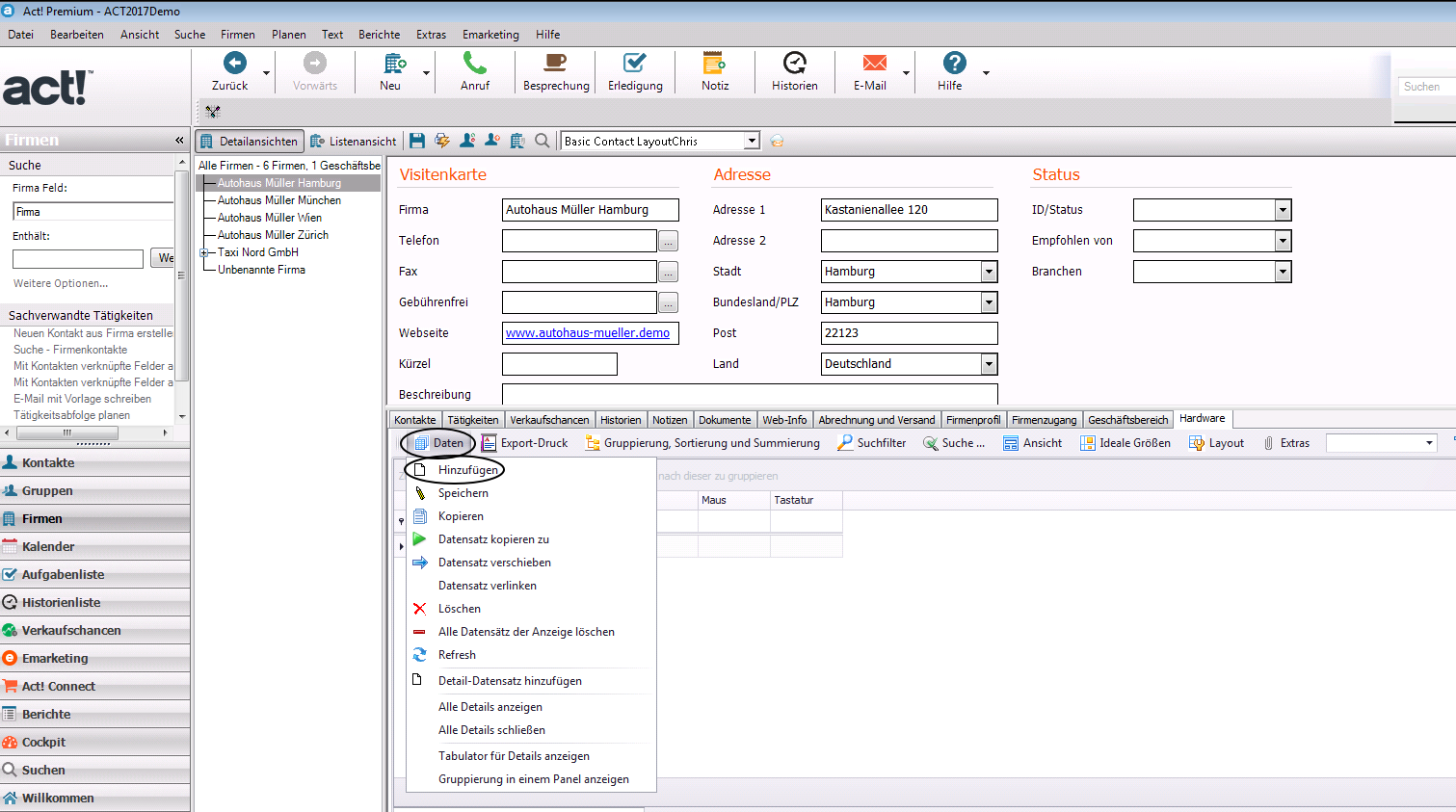
Task: Click the Daten toolbar button
Action: tap(438, 443)
